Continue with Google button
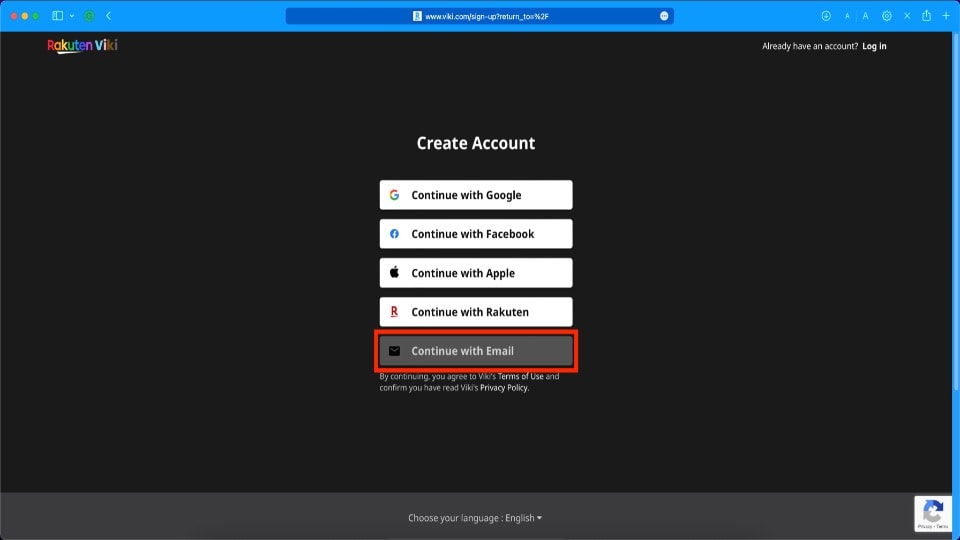The image size is (960, 540). 476,195
